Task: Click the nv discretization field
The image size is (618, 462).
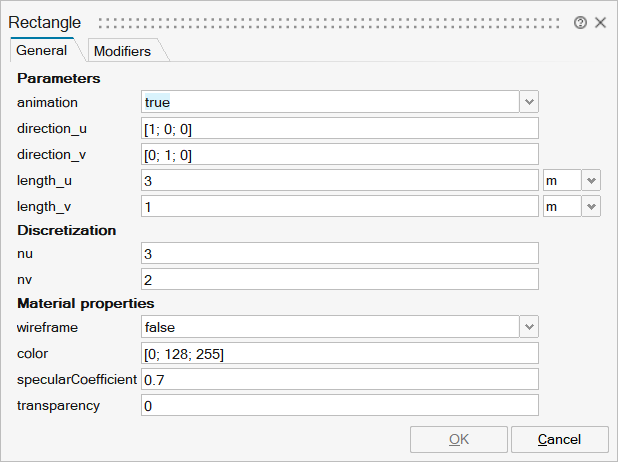Action: tap(340, 279)
